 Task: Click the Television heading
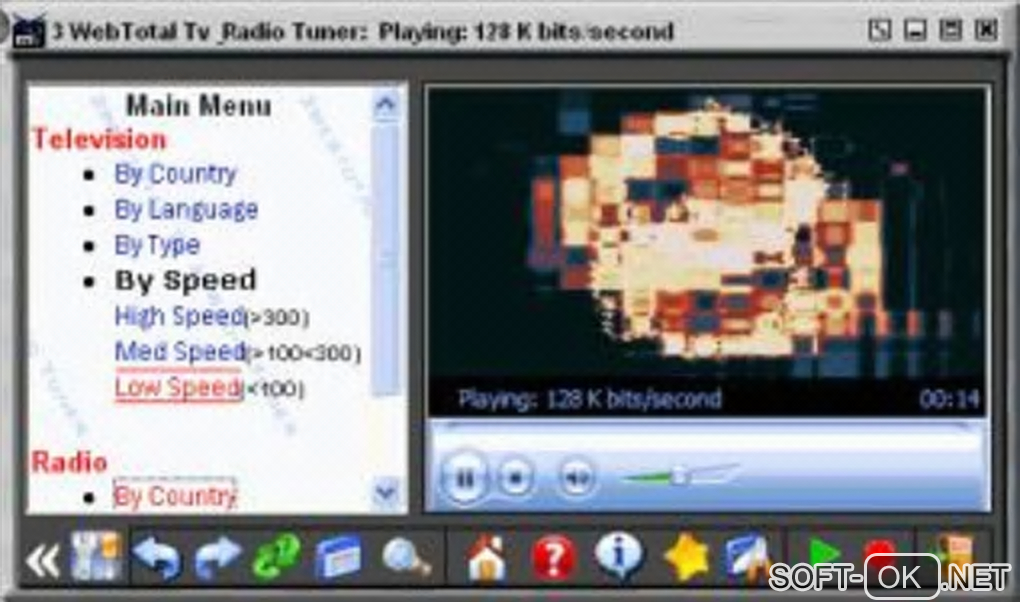click(x=99, y=139)
